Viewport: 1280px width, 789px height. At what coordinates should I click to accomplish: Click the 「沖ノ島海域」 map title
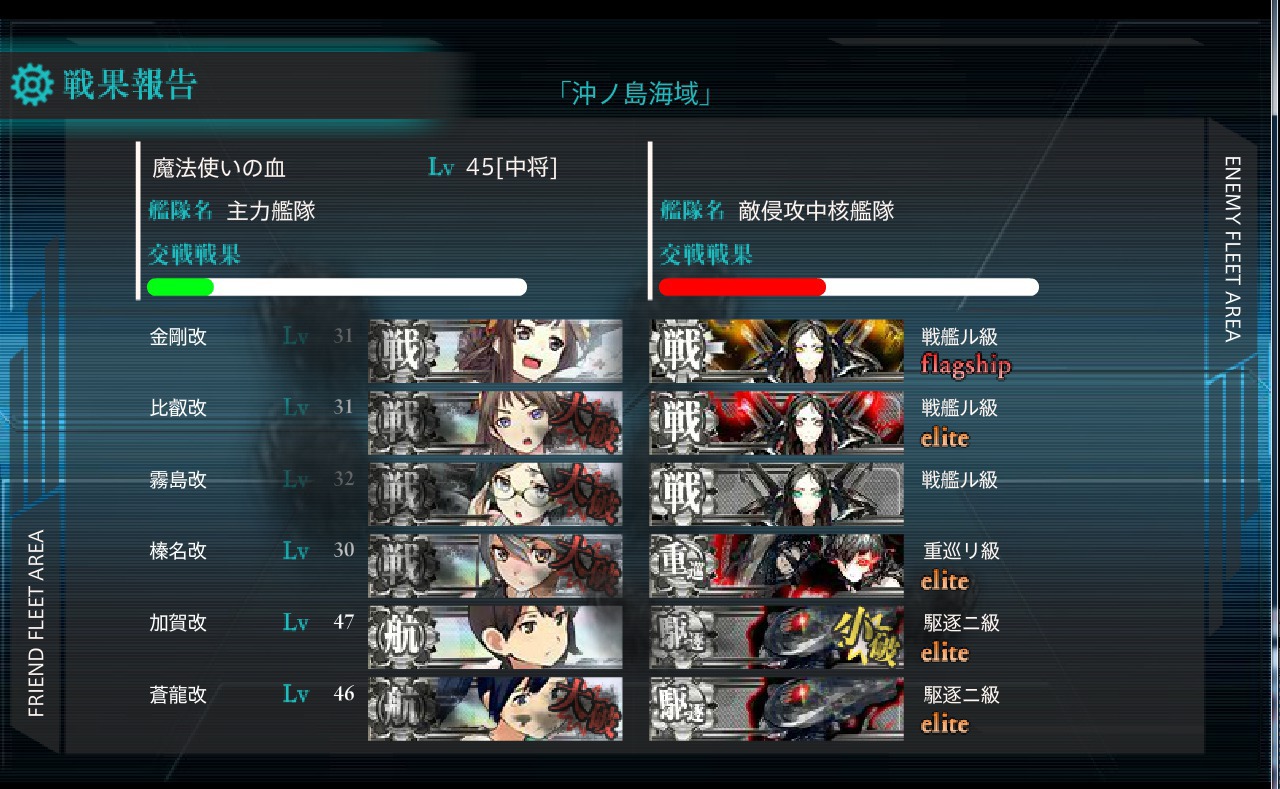coord(636,94)
